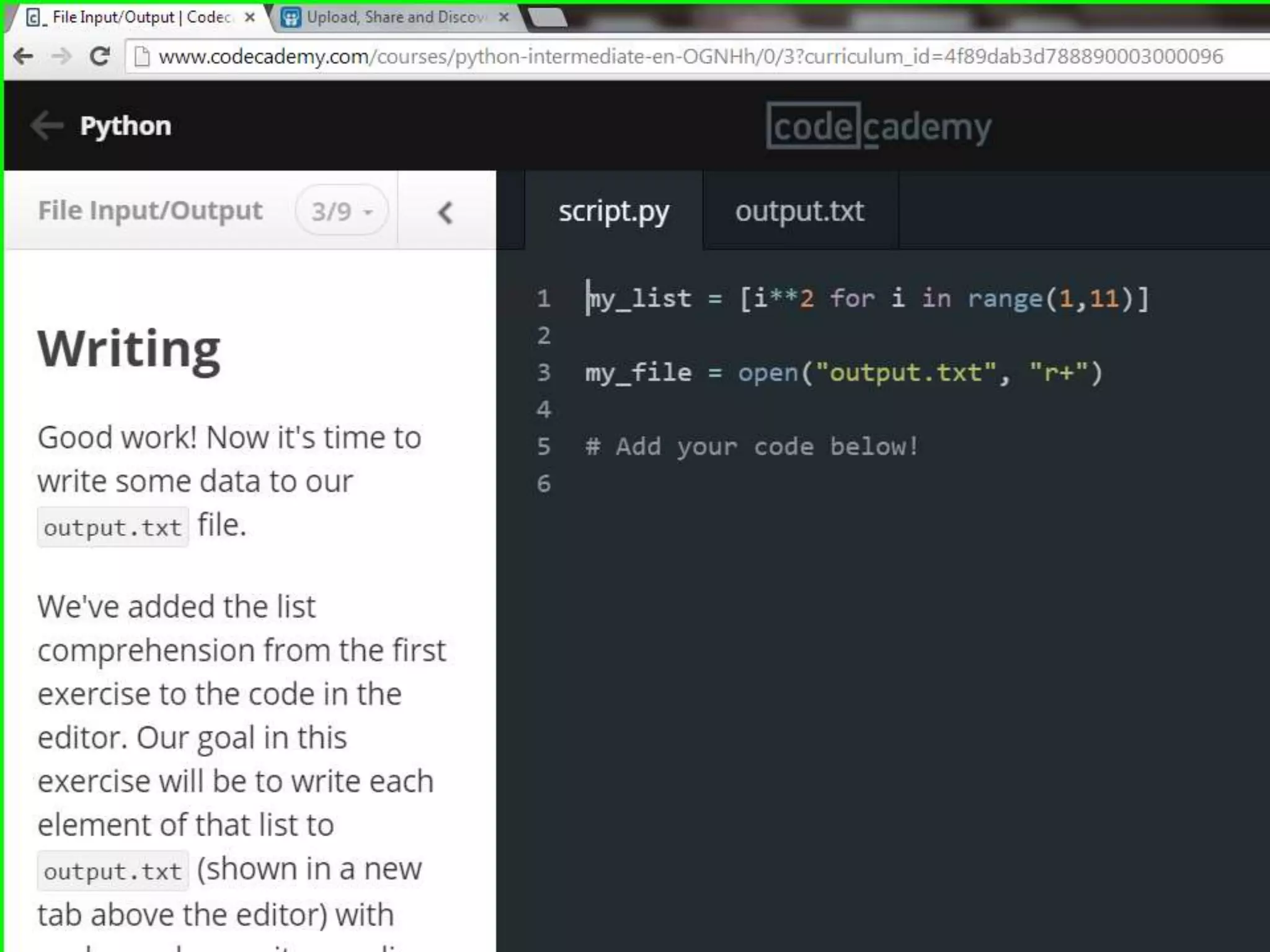Switch to the File Input/Output browser tab

click(140, 17)
